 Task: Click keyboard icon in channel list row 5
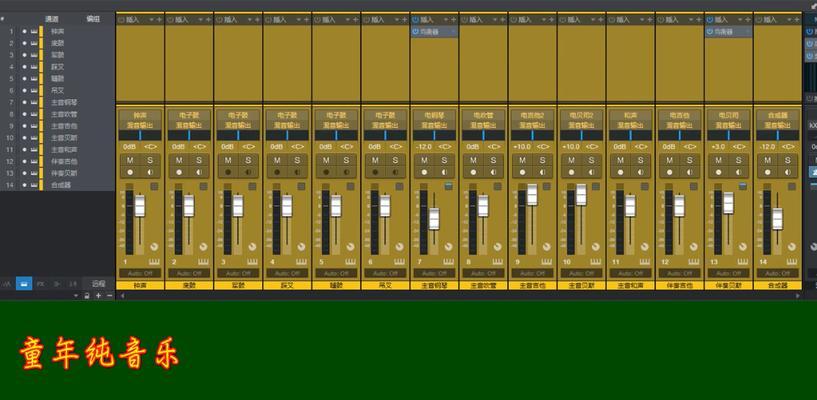click(x=34, y=79)
